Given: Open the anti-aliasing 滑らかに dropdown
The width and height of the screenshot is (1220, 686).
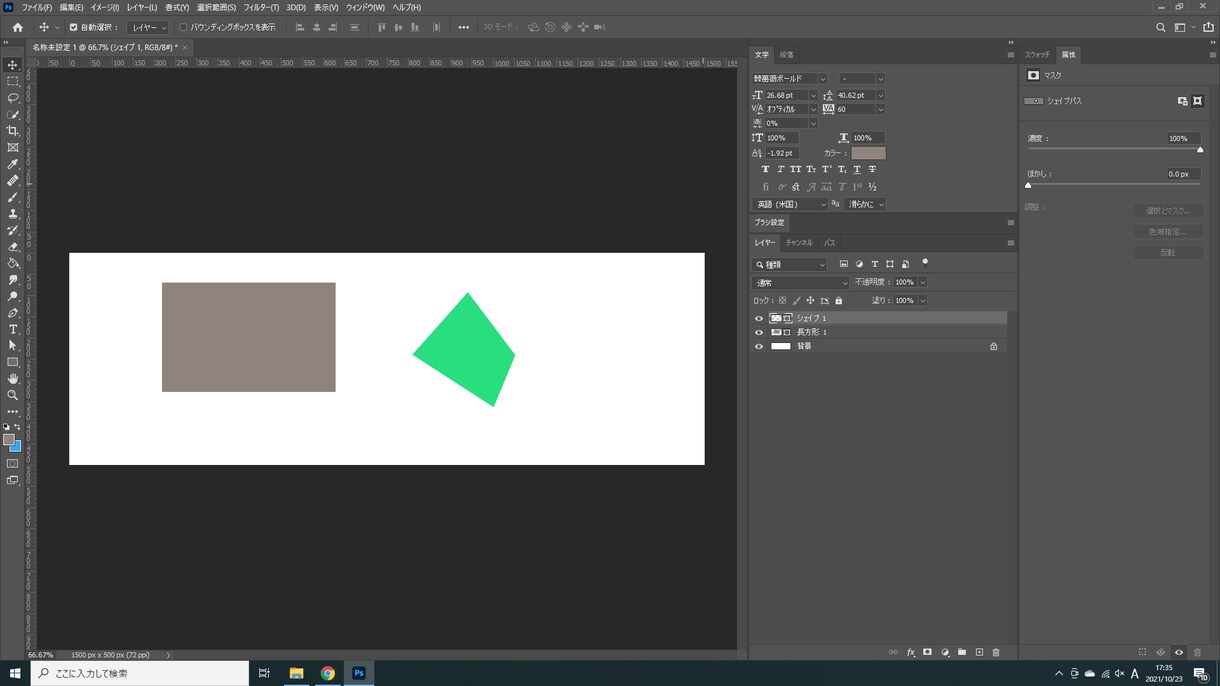Looking at the screenshot, I should (x=866, y=204).
